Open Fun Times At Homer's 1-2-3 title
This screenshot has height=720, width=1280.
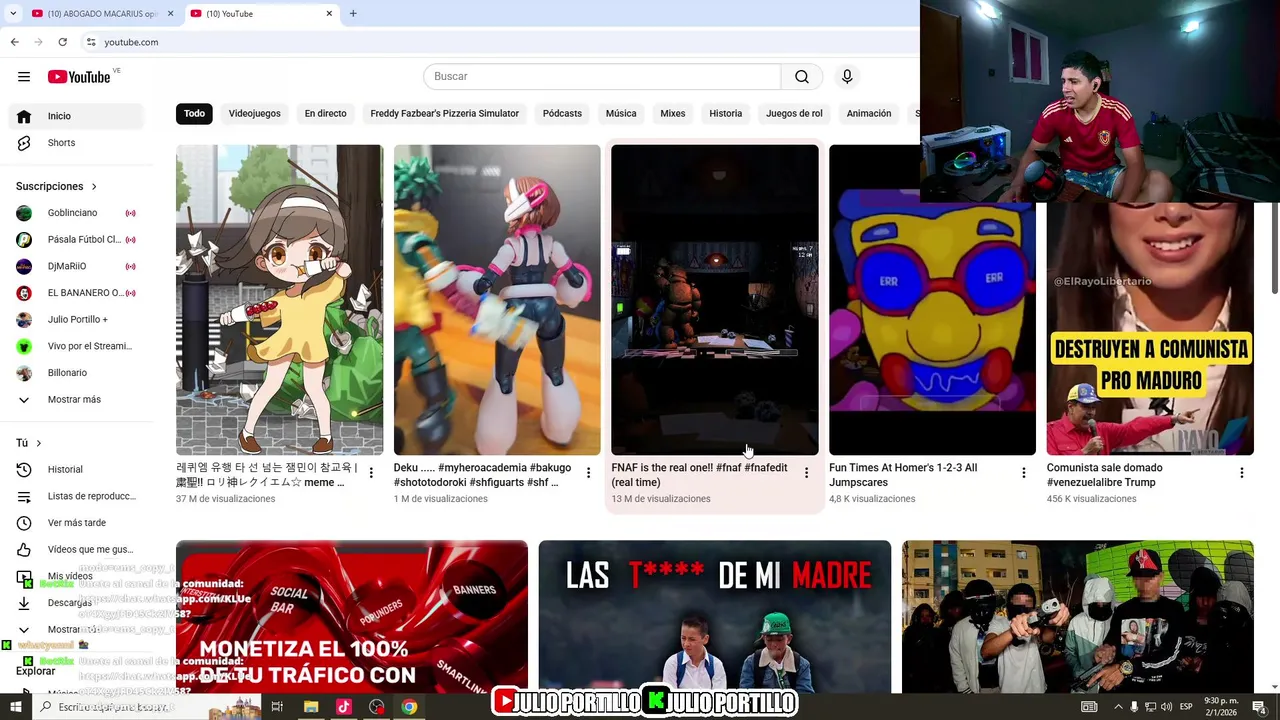[x=903, y=475]
